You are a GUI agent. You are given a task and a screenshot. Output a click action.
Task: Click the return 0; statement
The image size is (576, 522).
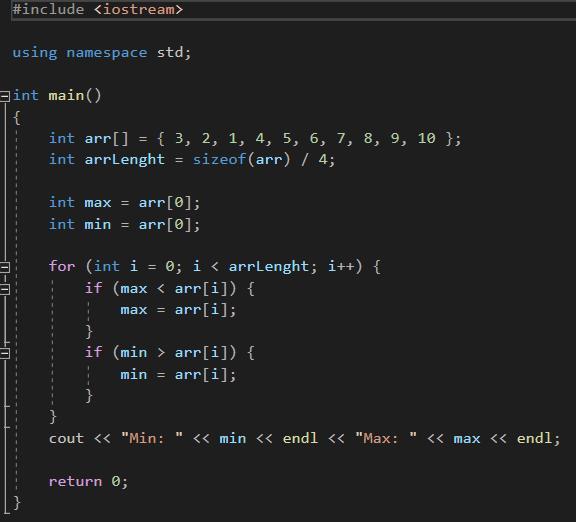(x=88, y=482)
